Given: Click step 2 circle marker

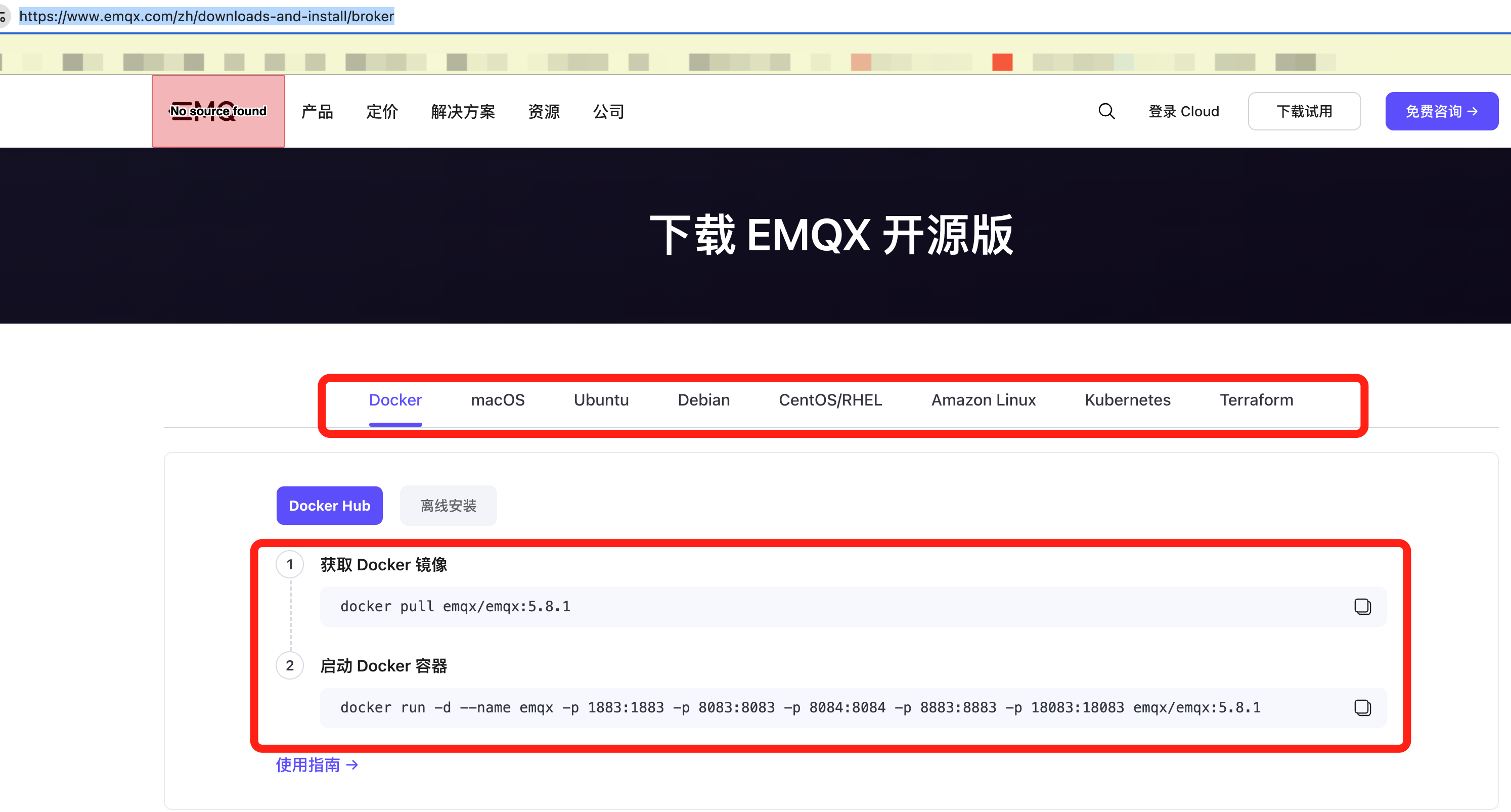Looking at the screenshot, I should (290, 665).
